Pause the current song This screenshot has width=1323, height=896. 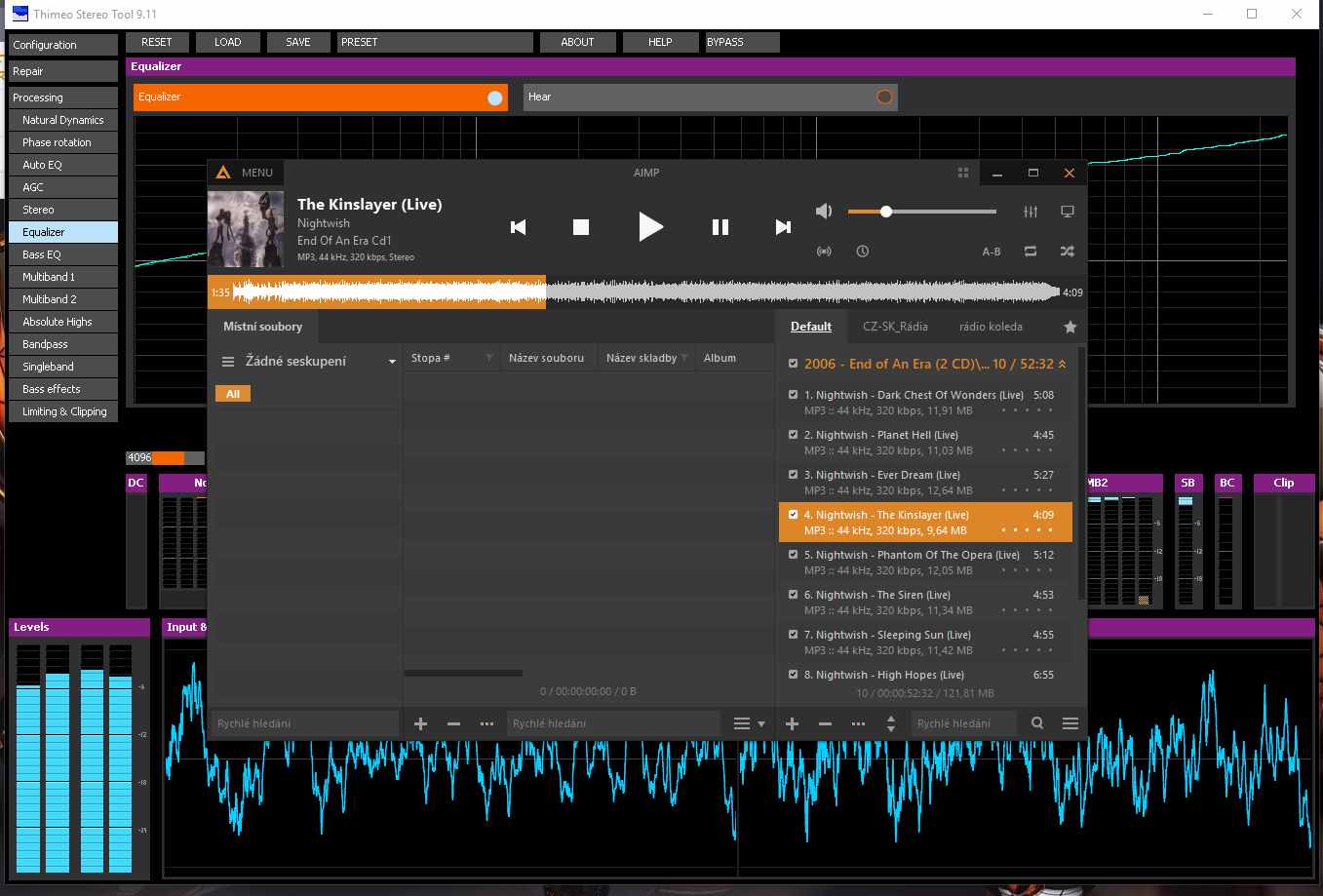(x=720, y=227)
